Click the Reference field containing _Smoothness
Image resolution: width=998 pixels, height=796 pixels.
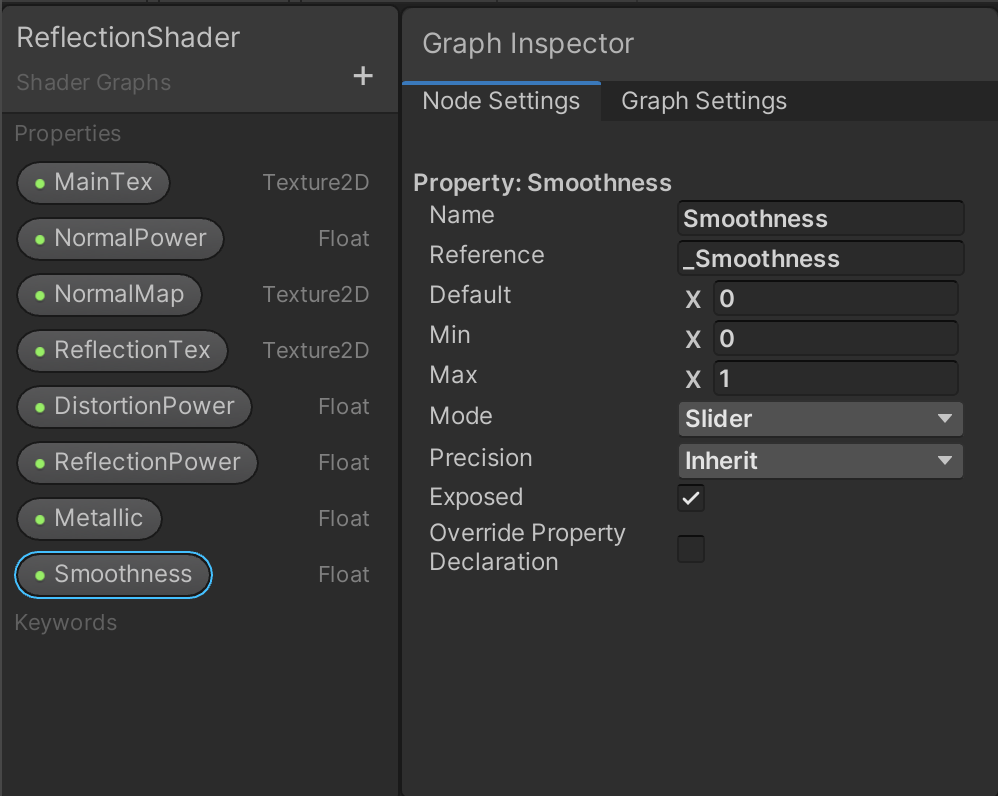pos(820,259)
